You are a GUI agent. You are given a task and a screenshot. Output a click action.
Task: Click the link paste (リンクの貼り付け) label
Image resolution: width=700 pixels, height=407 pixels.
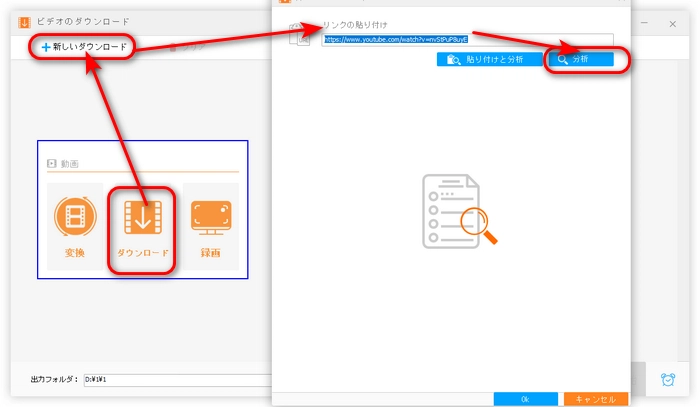[354, 25]
